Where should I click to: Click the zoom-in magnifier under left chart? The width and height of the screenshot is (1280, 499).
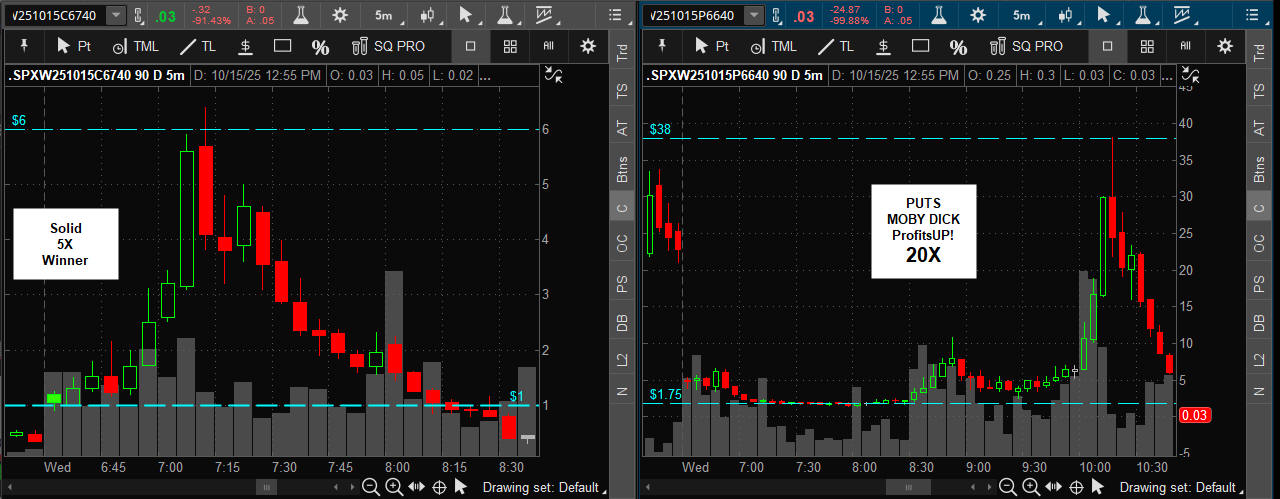pos(394,487)
